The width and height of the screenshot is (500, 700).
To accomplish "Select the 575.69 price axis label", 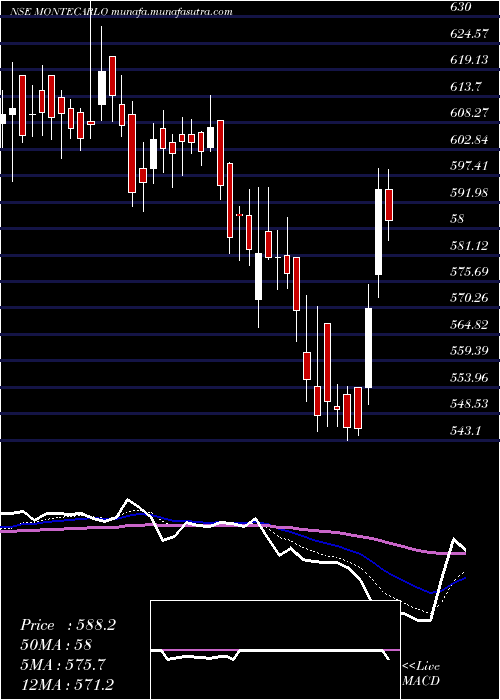I will point(470,272).
